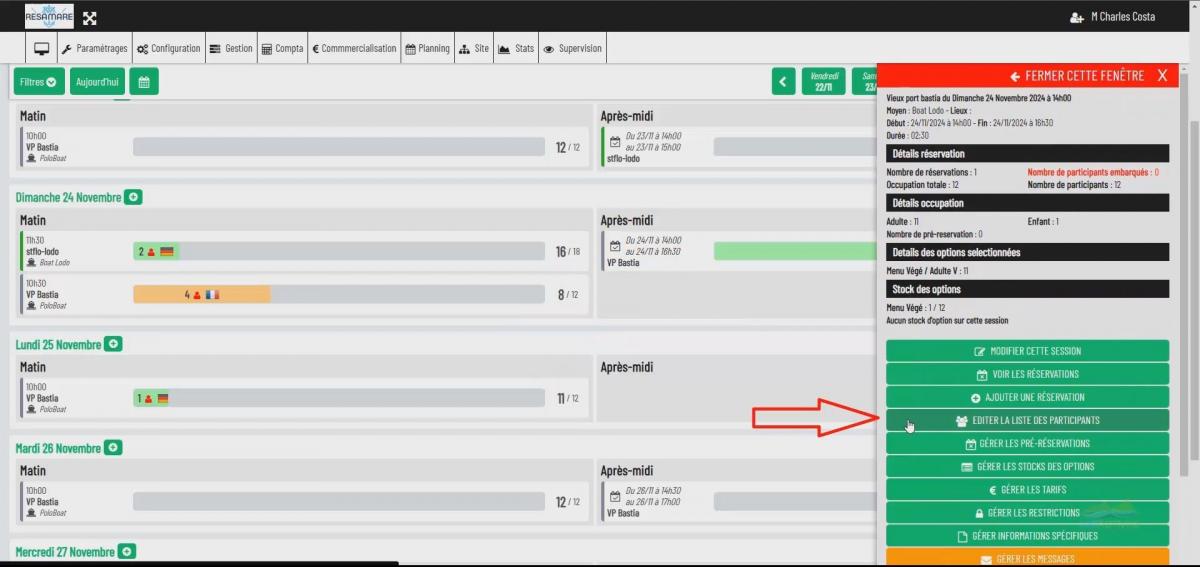Select the Vendredi 22/11 day button
This screenshot has width=1200, height=567.
tap(824, 82)
